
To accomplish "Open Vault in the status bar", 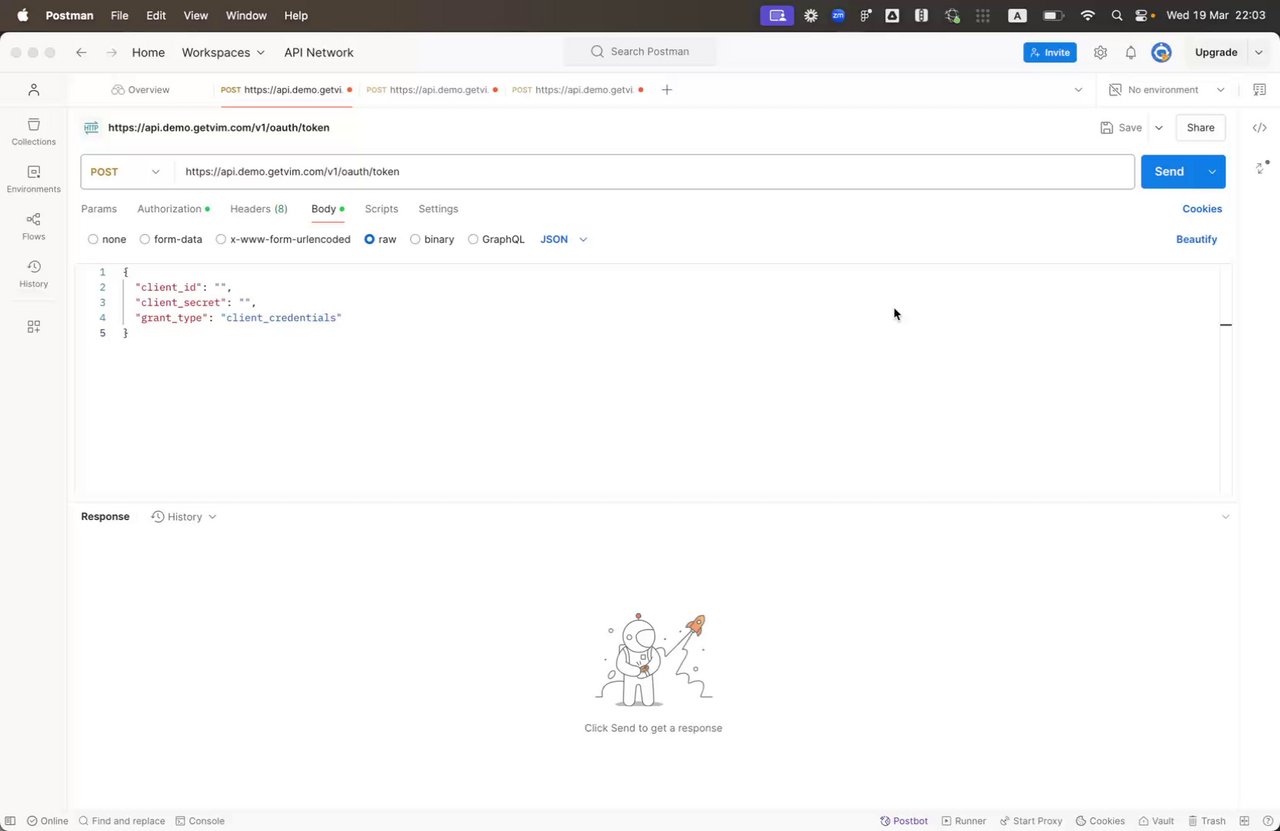I will pos(1155,821).
